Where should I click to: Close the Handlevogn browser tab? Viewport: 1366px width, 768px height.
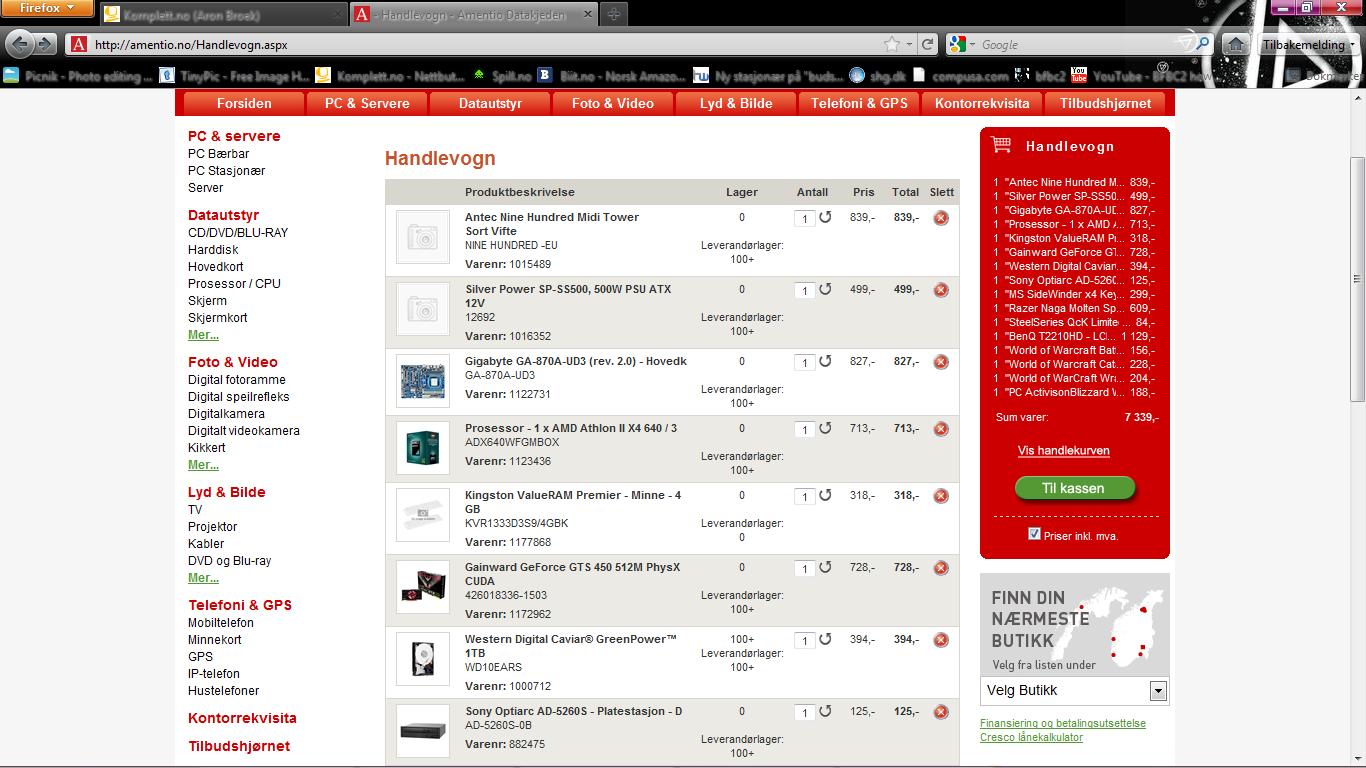(587, 15)
